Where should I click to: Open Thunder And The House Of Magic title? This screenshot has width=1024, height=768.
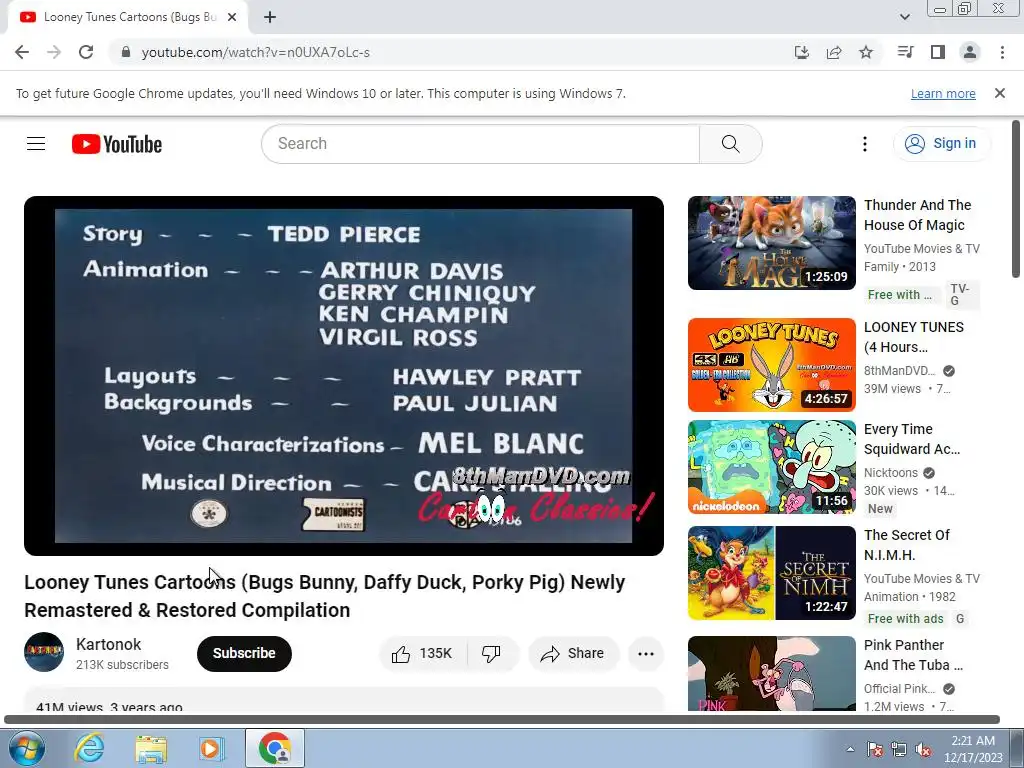click(918, 215)
